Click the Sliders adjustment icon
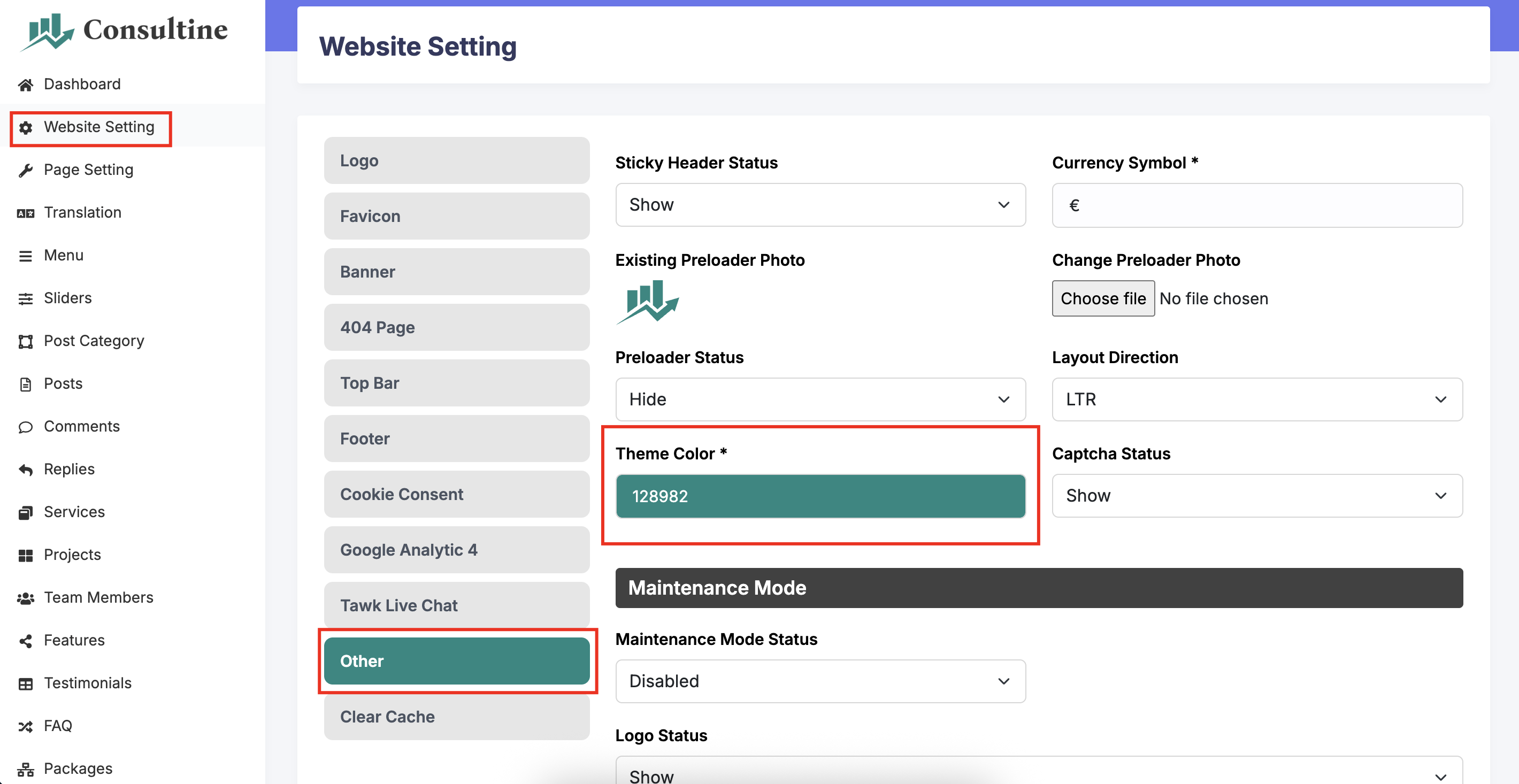The height and width of the screenshot is (784, 1519). click(x=25, y=298)
